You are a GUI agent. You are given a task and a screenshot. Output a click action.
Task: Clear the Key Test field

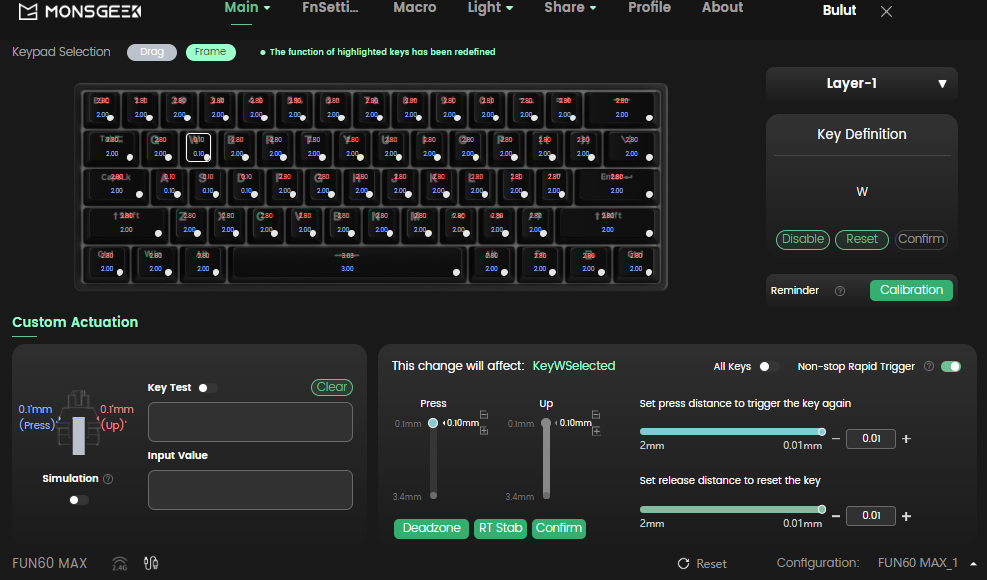coord(332,387)
